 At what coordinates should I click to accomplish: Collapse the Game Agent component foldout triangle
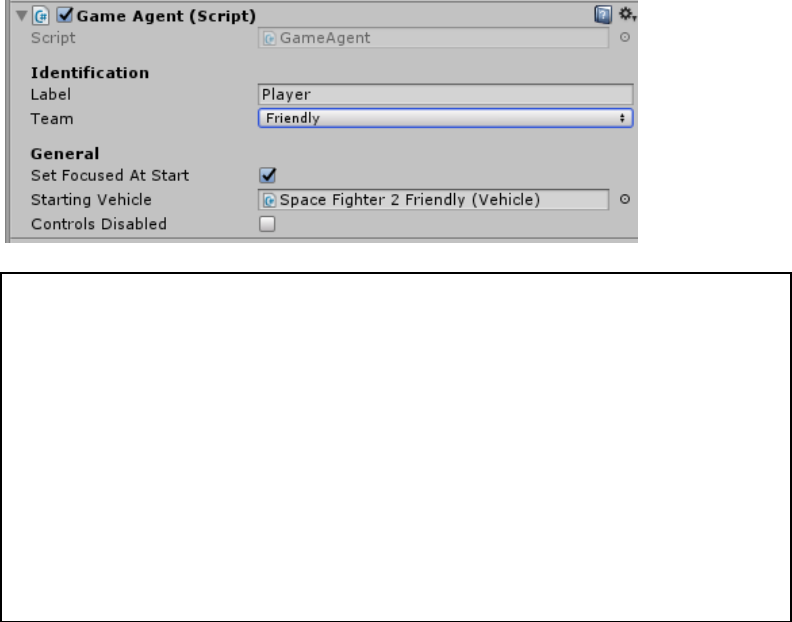point(21,16)
